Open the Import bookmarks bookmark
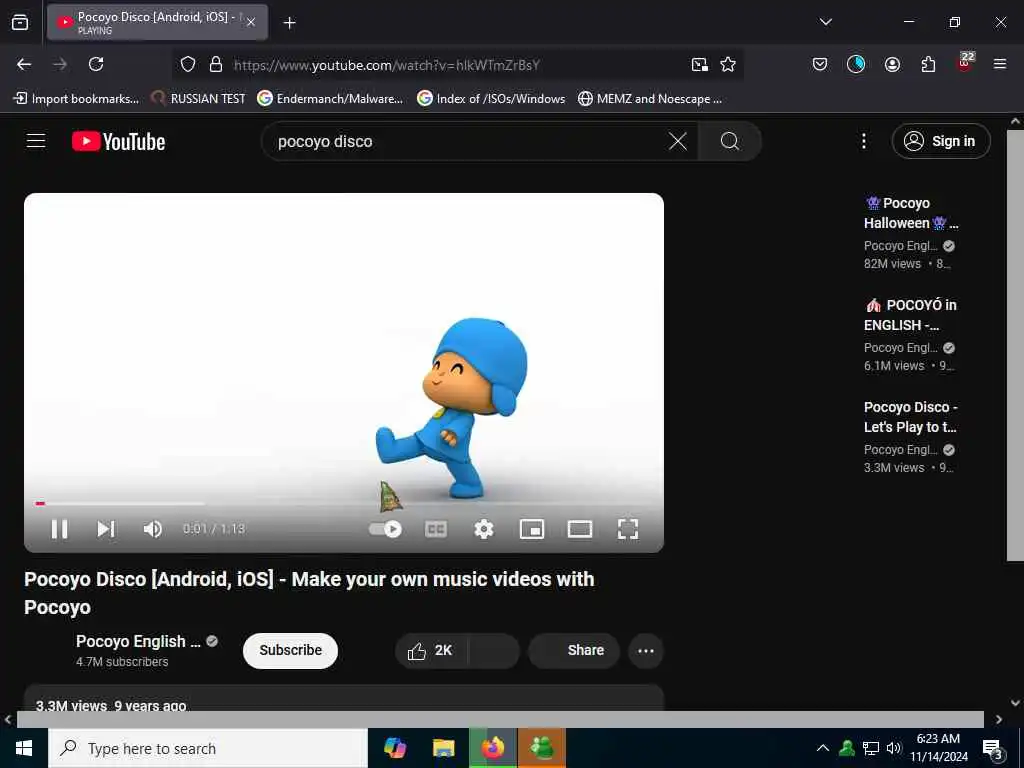The width and height of the screenshot is (1024, 768). pos(76,99)
